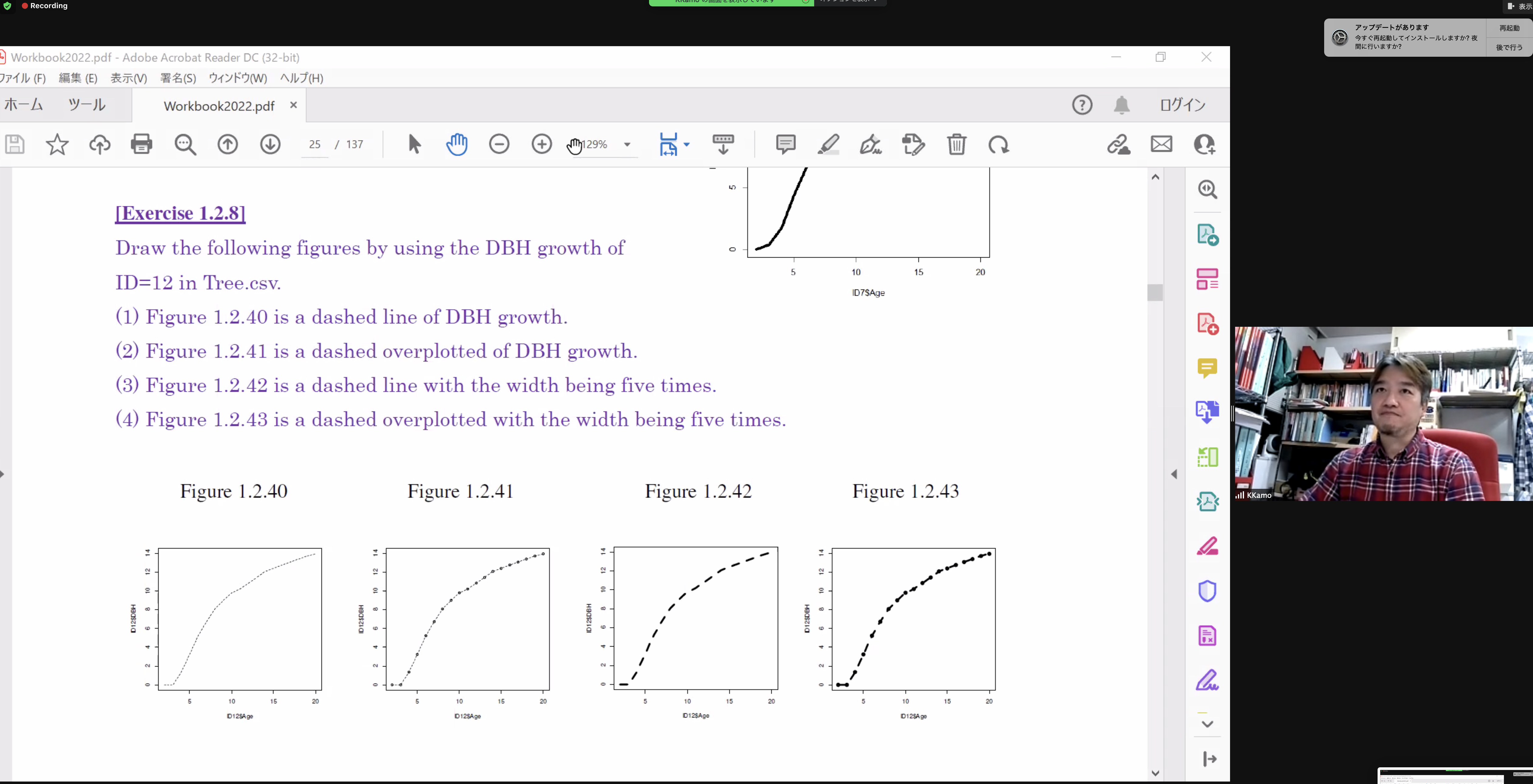This screenshot has width=1533, height=784.
Task: Select the Highlight text pen tool
Action: [828, 144]
